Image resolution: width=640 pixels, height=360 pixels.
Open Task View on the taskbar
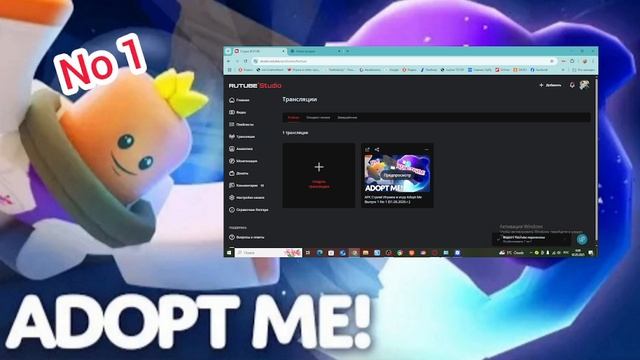[308, 253]
